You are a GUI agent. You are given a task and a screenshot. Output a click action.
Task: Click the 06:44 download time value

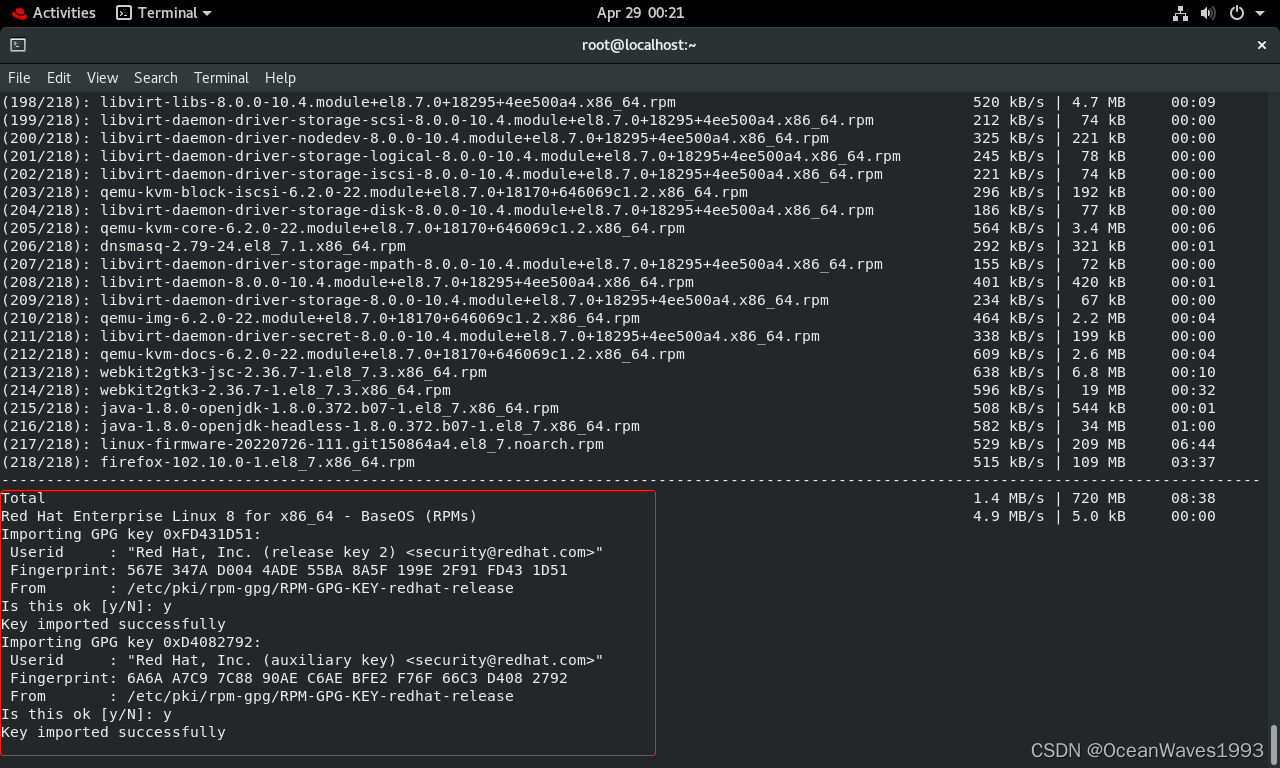[1193, 444]
